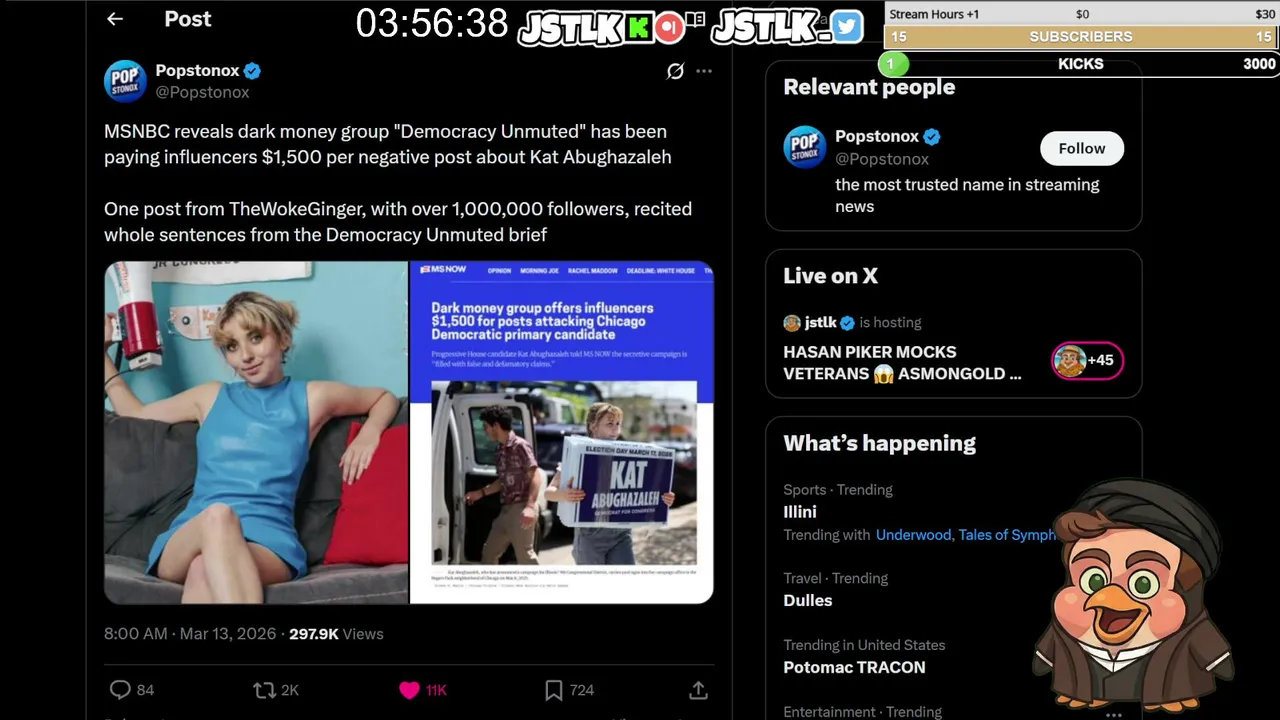This screenshot has height=720, width=1280.
Task: Click the small jstlk avatar in Live on X
Action: (x=792, y=323)
